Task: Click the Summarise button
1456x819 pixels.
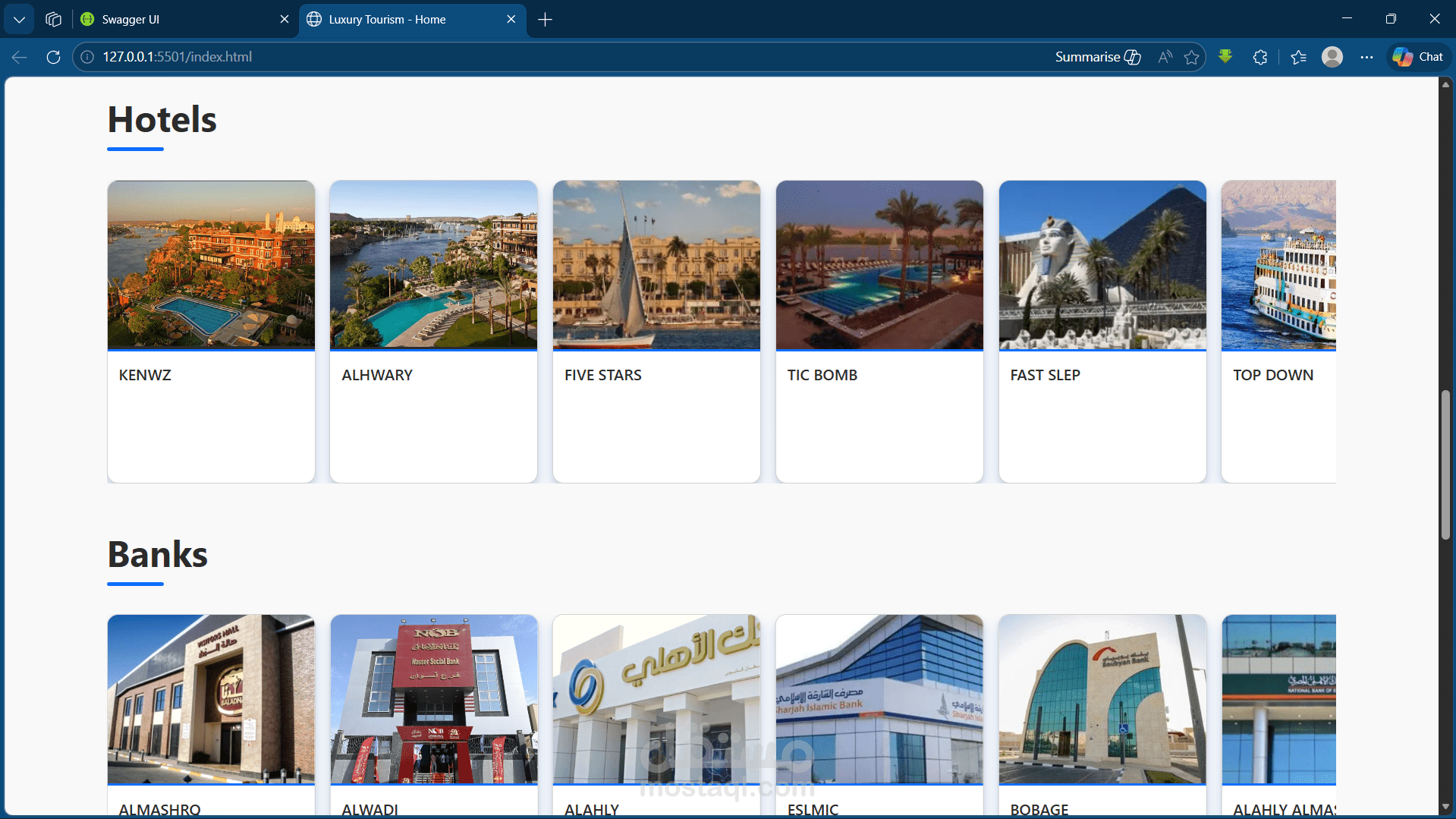Action: click(x=1098, y=57)
